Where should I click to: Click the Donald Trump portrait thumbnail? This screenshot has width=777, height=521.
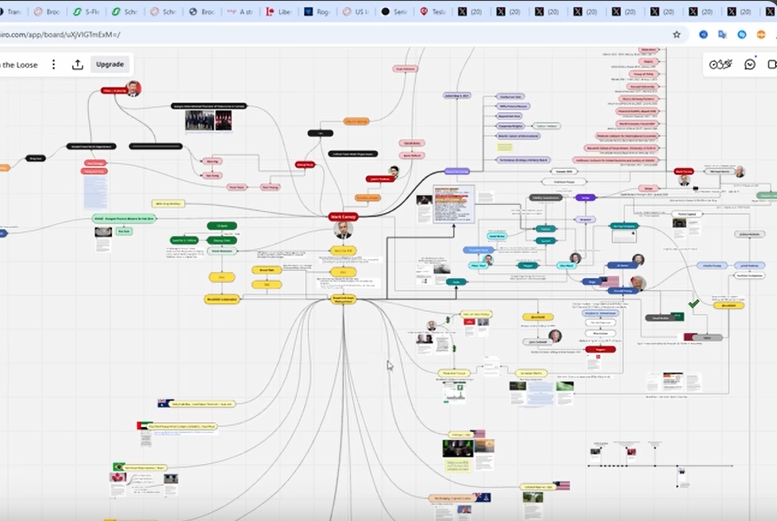pos(638,283)
